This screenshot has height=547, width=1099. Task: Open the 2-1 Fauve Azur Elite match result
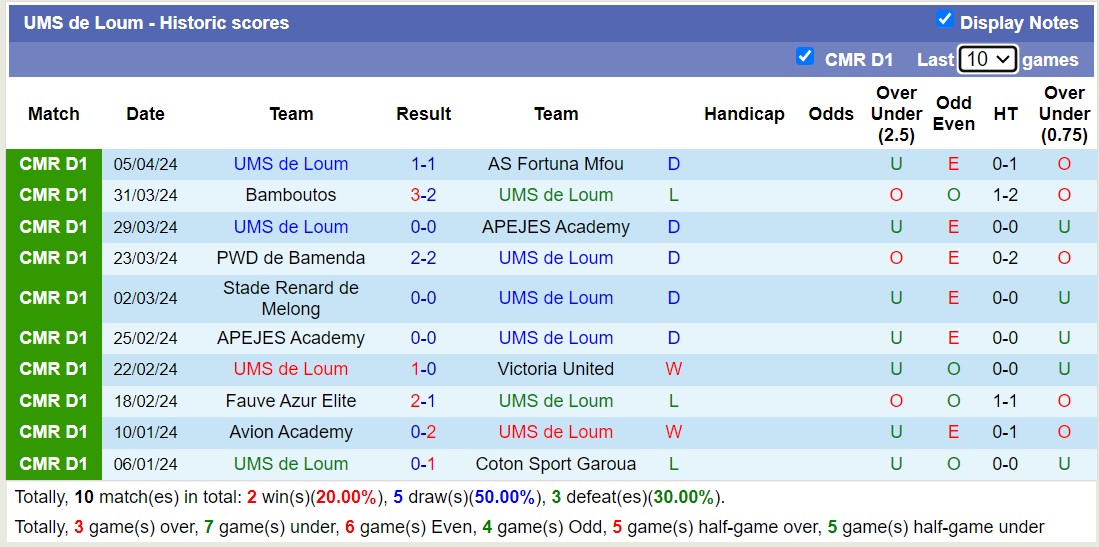click(x=423, y=401)
